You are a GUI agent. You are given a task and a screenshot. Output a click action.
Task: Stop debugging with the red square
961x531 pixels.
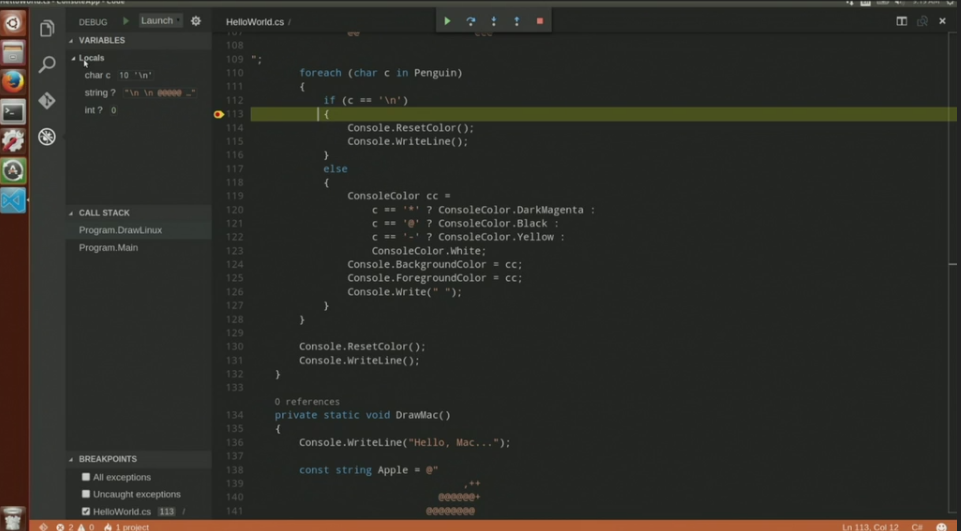540,21
